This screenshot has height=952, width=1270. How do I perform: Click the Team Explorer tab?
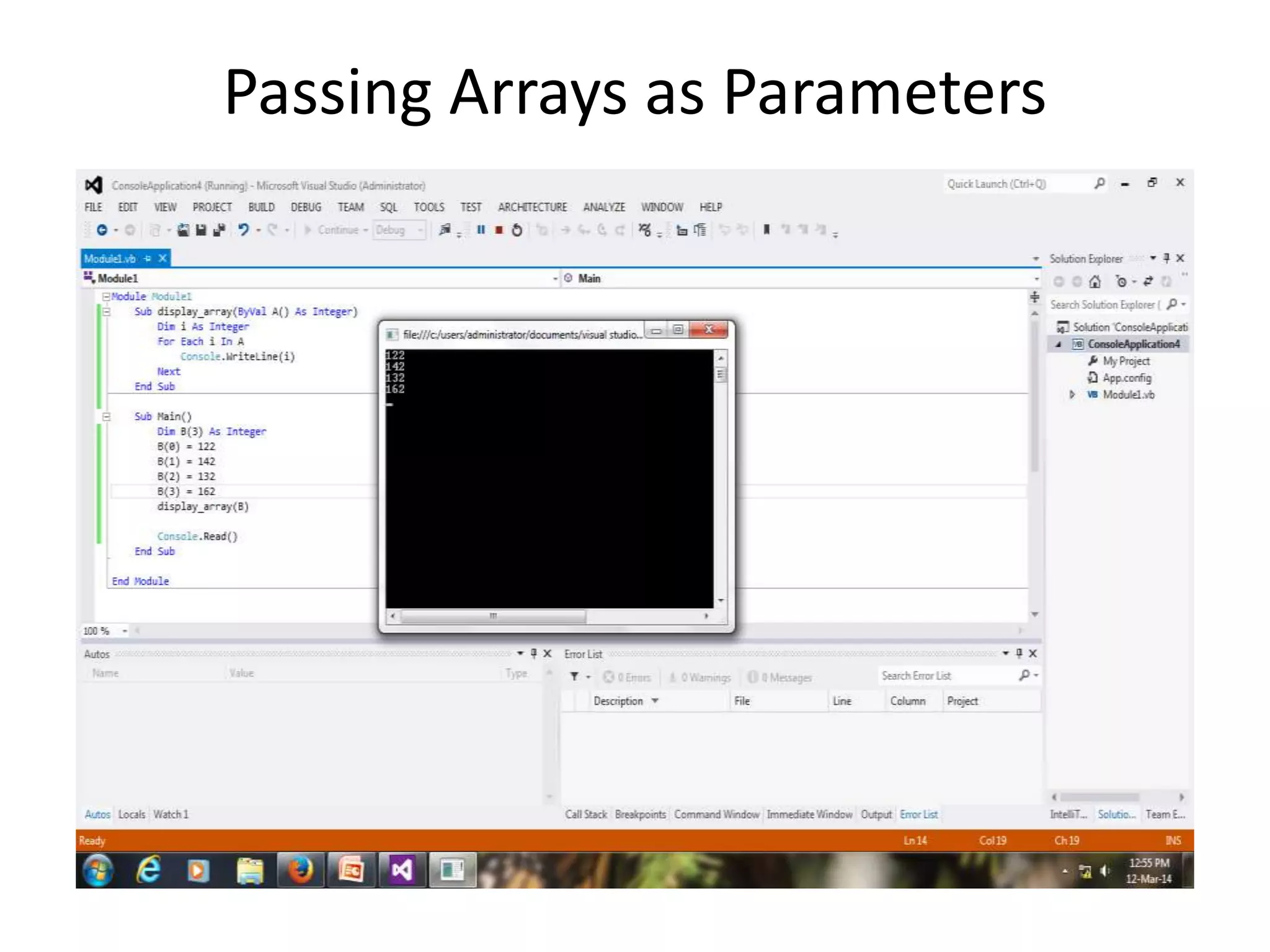pos(1165,814)
